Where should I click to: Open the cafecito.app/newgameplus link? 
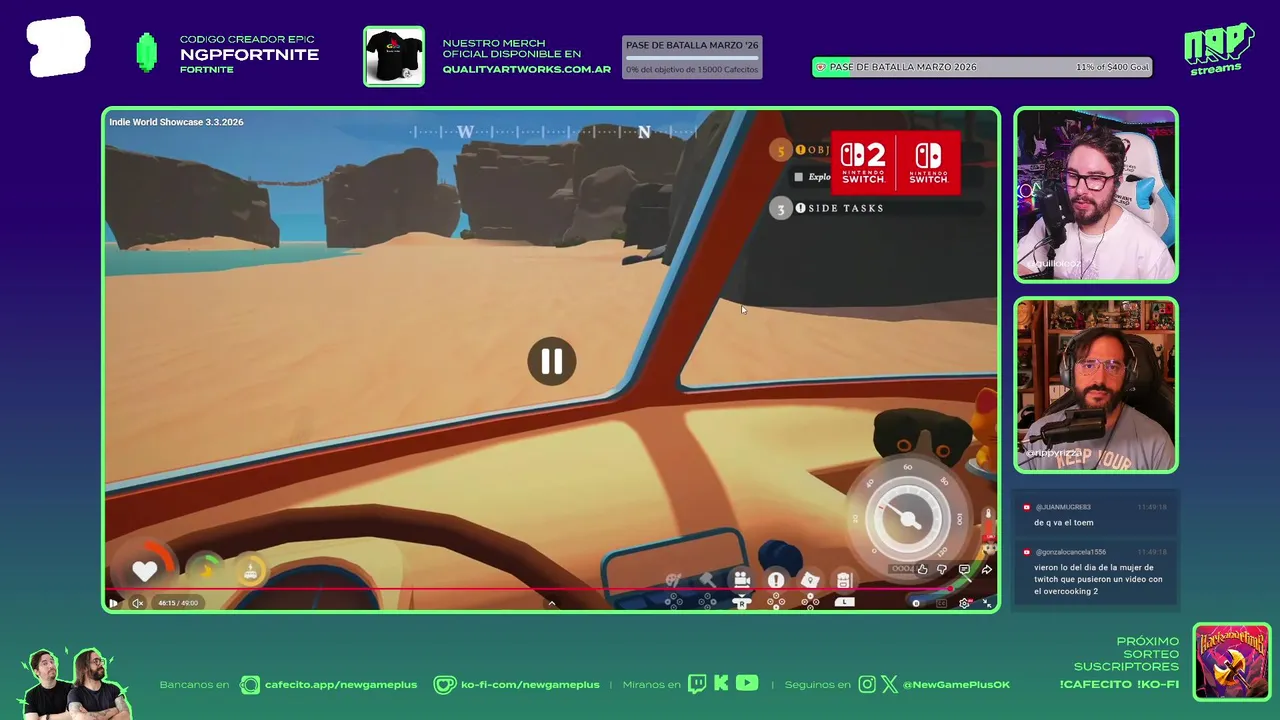(340, 685)
